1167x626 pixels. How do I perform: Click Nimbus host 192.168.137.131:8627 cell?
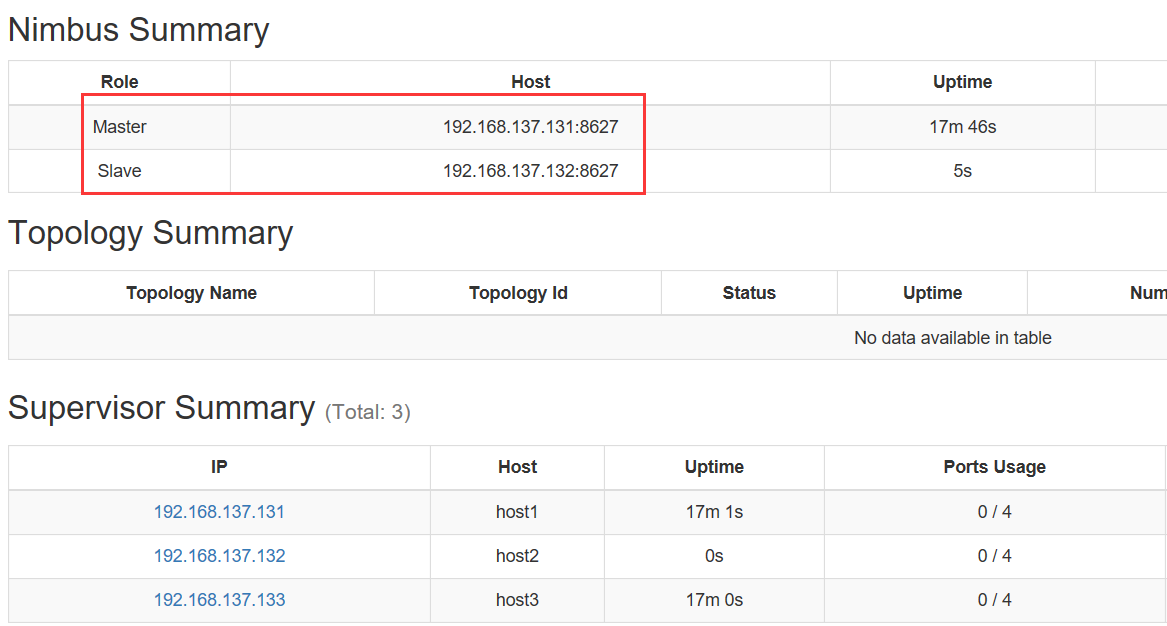click(530, 127)
